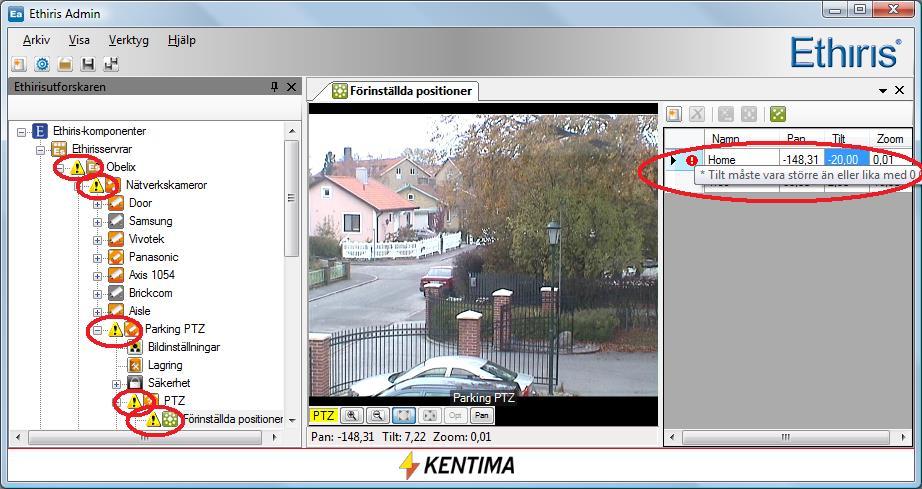
Task: Select the Säkerhet tree item
Action: click(x=169, y=383)
